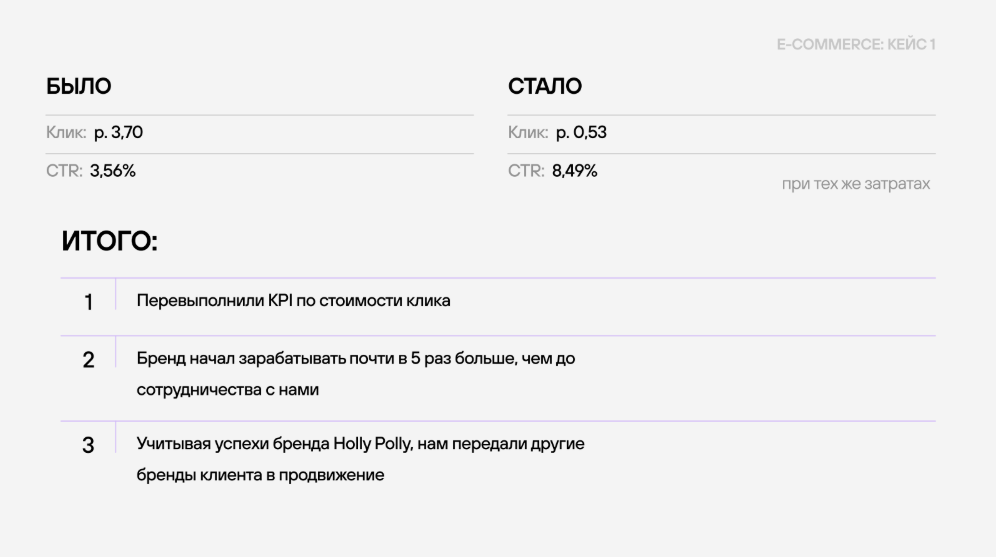Click the "р. 0,53" click cost value
The image size is (996, 557).
coord(574,132)
